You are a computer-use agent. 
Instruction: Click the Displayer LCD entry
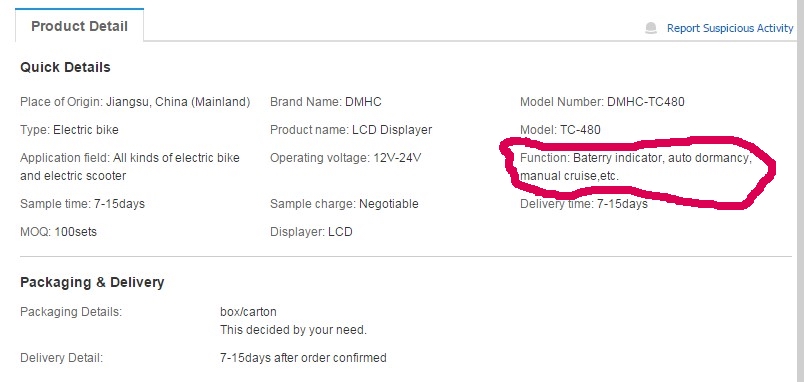point(311,232)
